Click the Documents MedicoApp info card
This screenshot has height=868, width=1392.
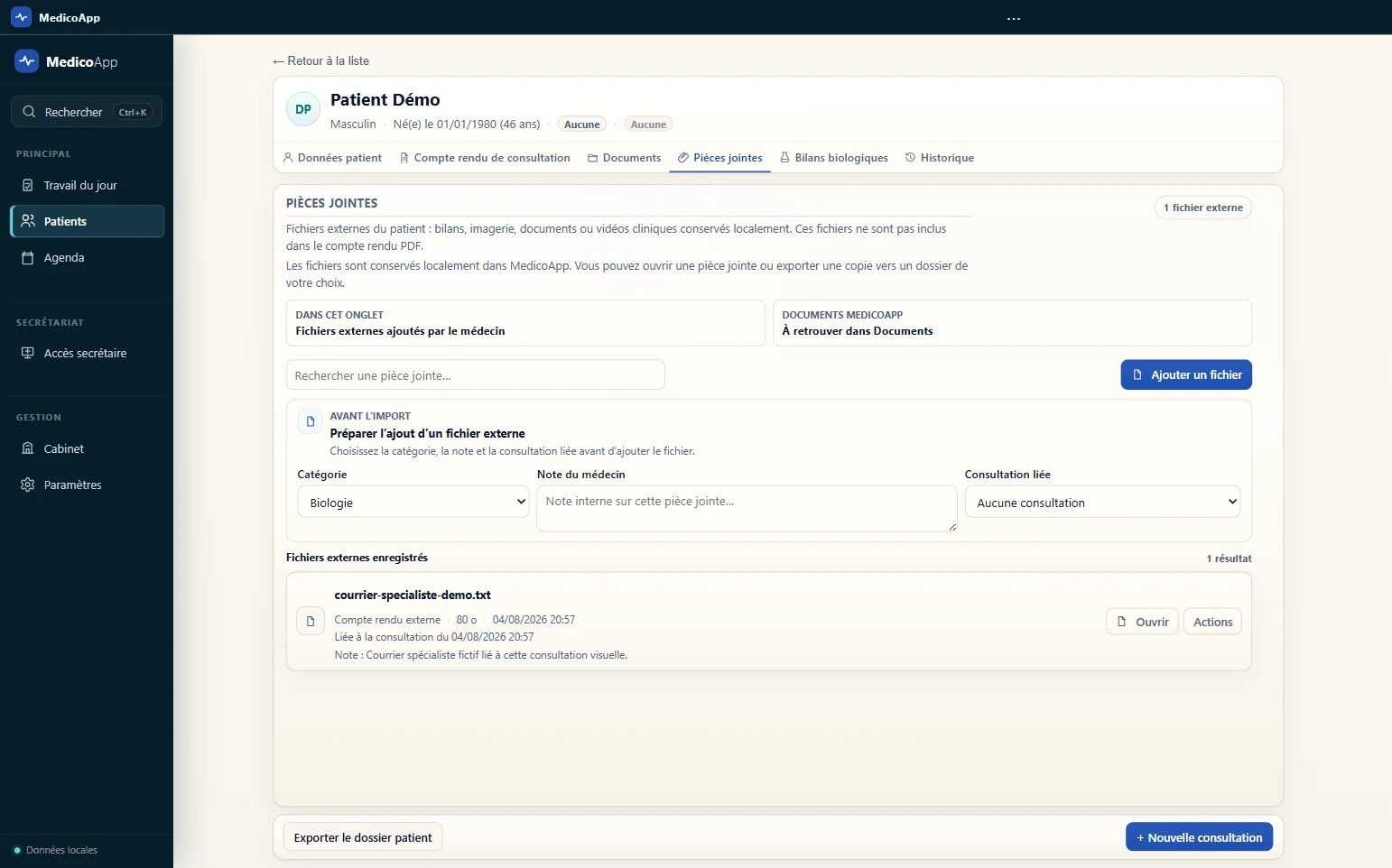point(1012,323)
